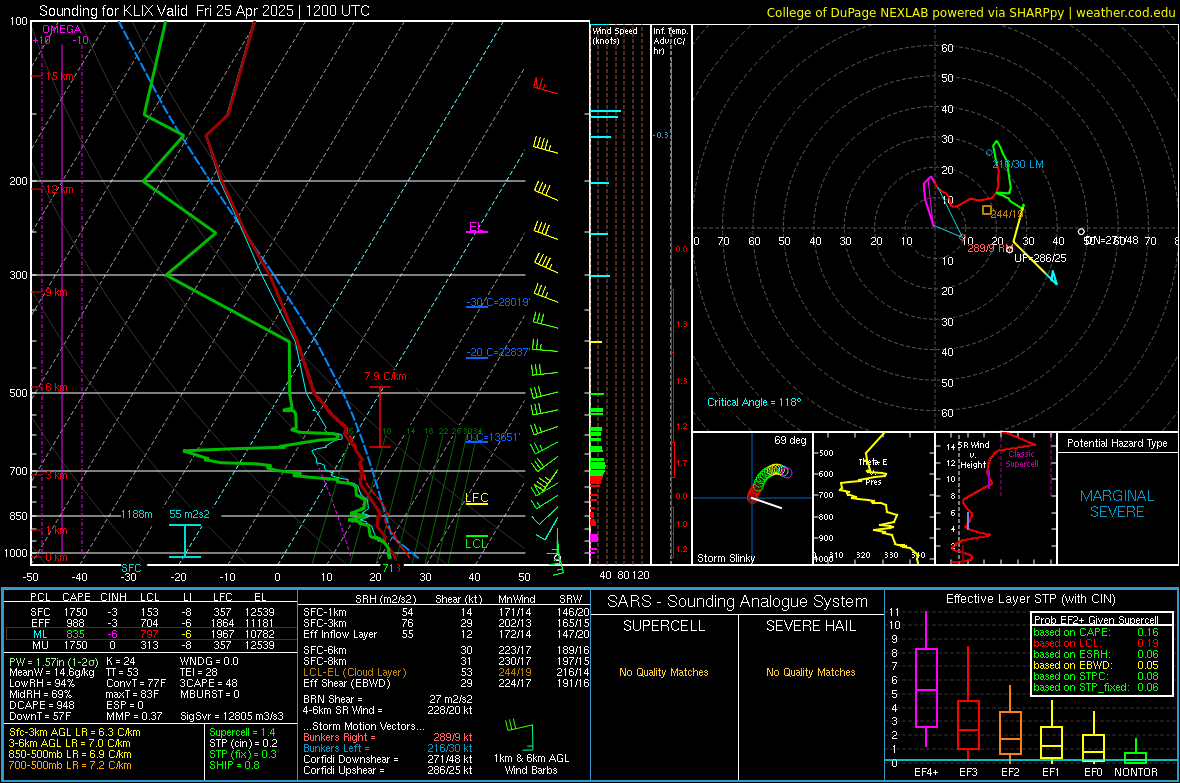Image resolution: width=1180 pixels, height=783 pixels.
Task: Click the Theta-E v. Pres inset label
Action: 873,471
